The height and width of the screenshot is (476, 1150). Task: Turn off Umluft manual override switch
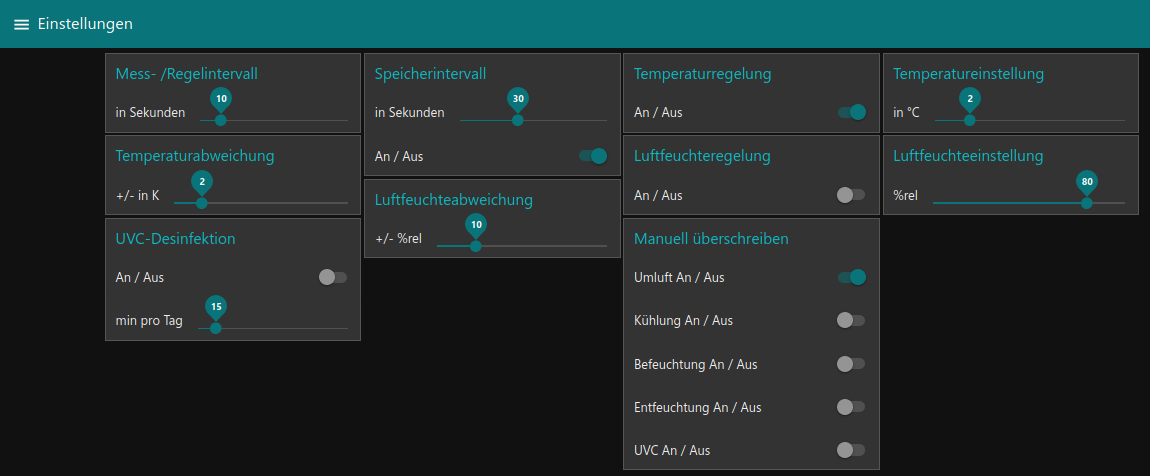click(851, 277)
